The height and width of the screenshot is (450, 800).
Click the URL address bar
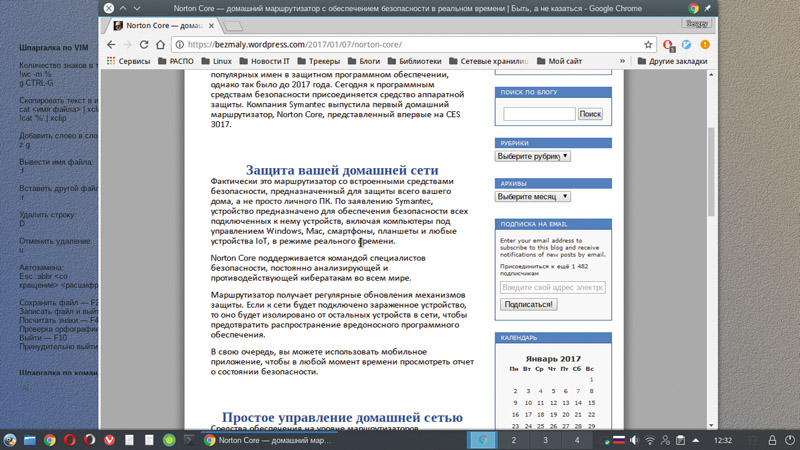[413, 45]
